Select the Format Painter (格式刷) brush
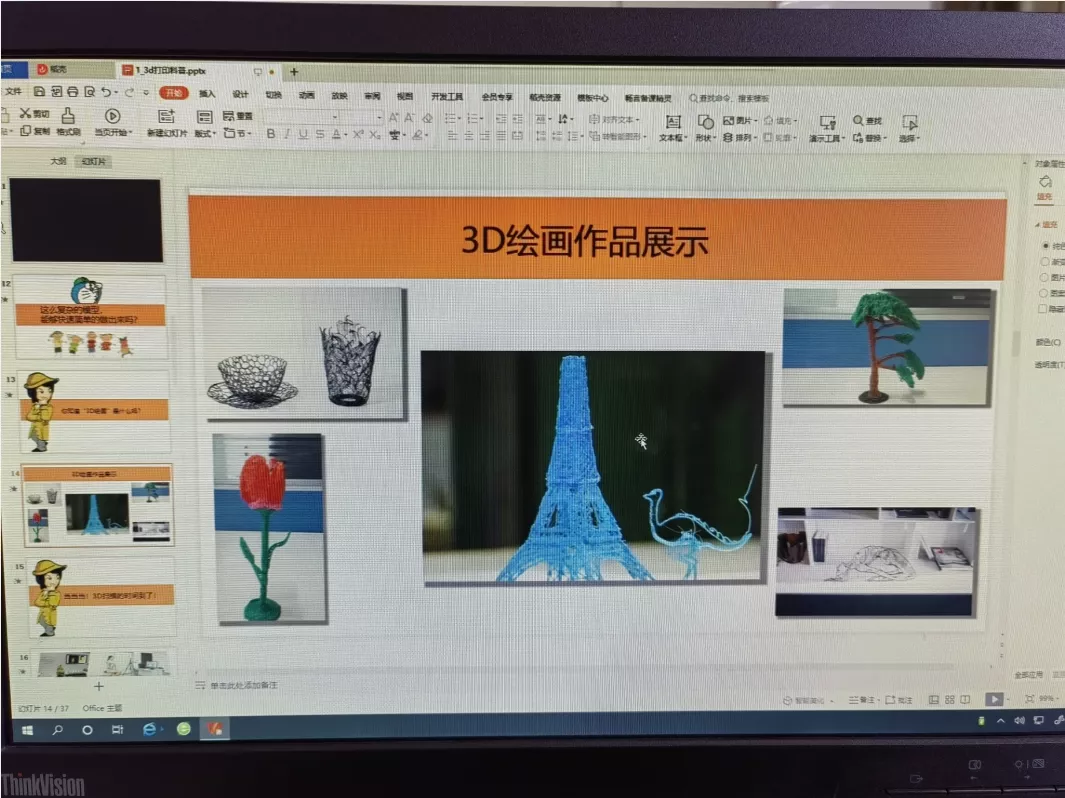This screenshot has width=1065, height=798. [69, 115]
